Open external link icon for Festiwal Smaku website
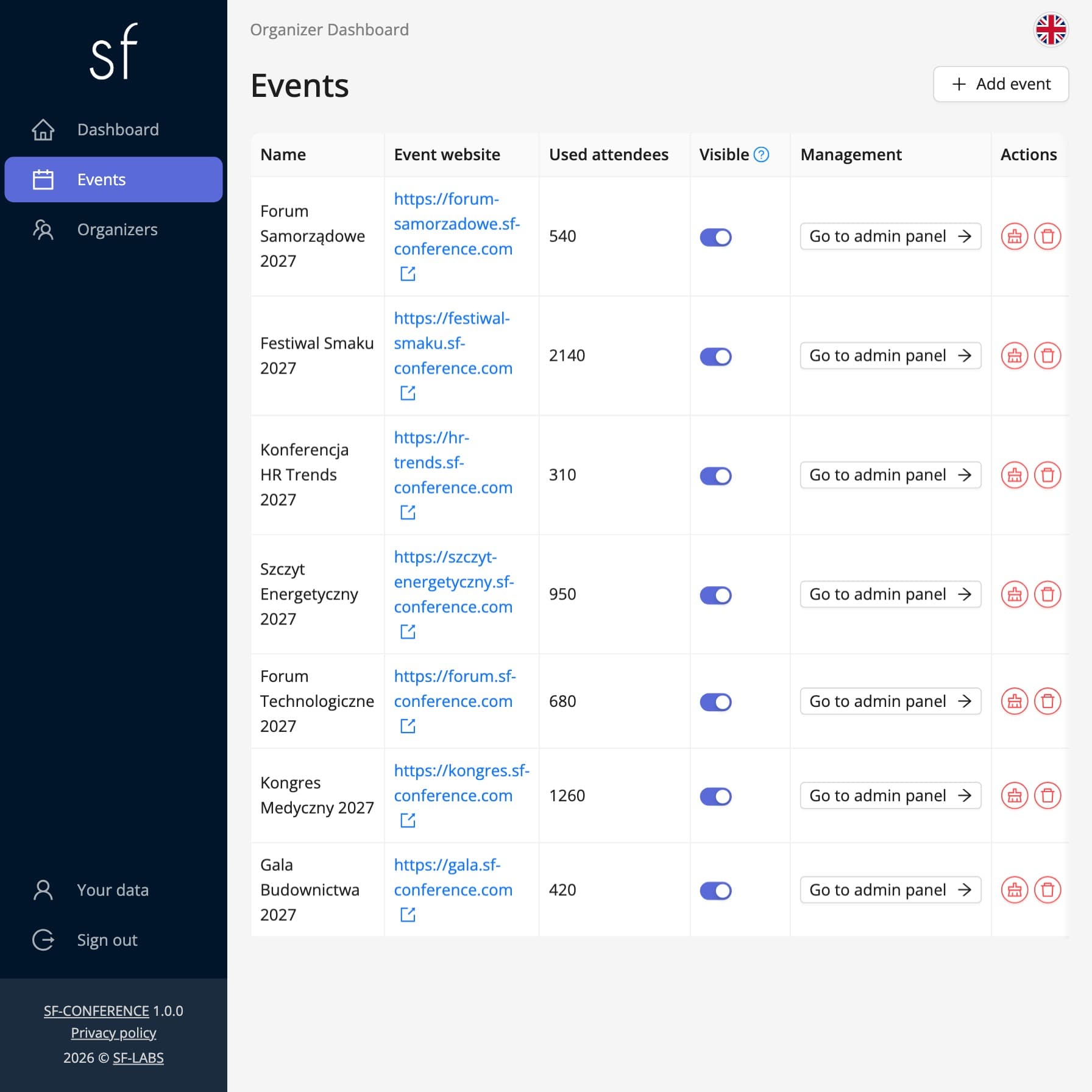The height and width of the screenshot is (1092, 1092). click(408, 393)
